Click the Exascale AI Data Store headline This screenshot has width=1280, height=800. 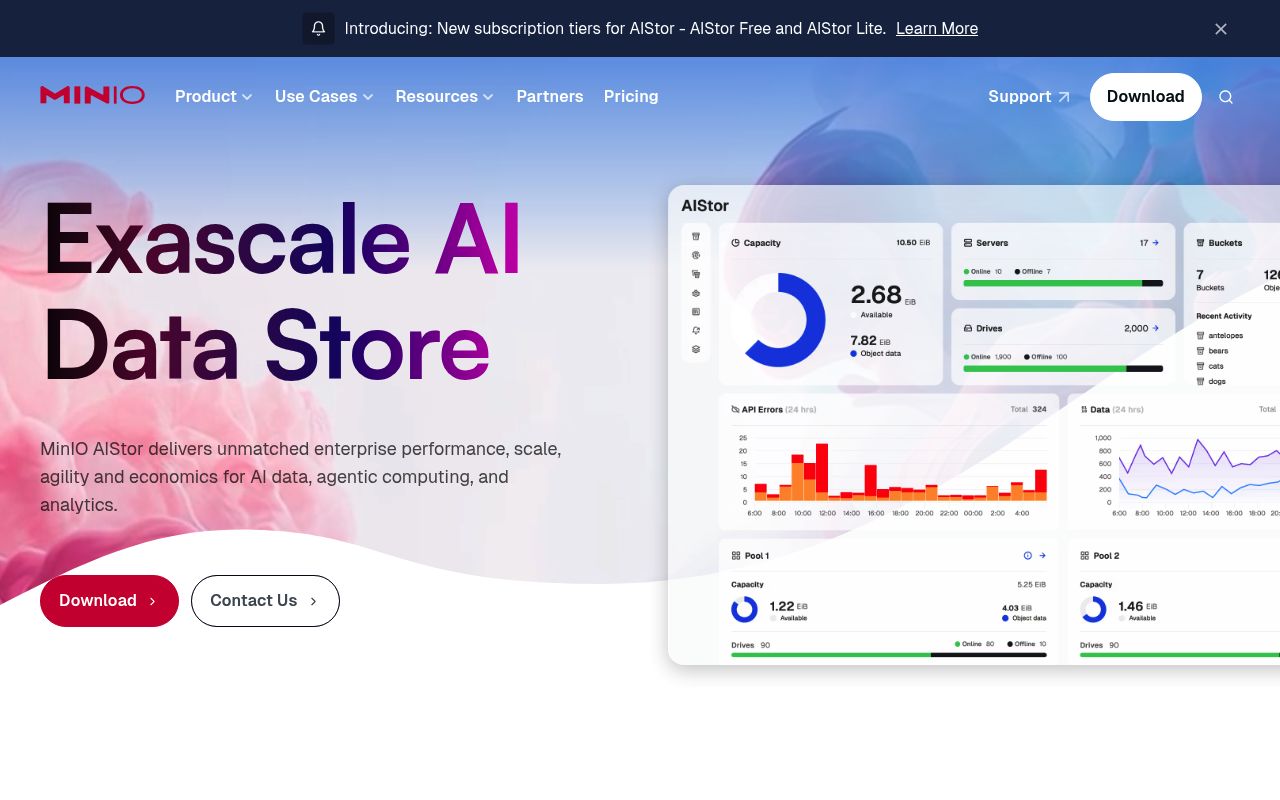(x=281, y=292)
